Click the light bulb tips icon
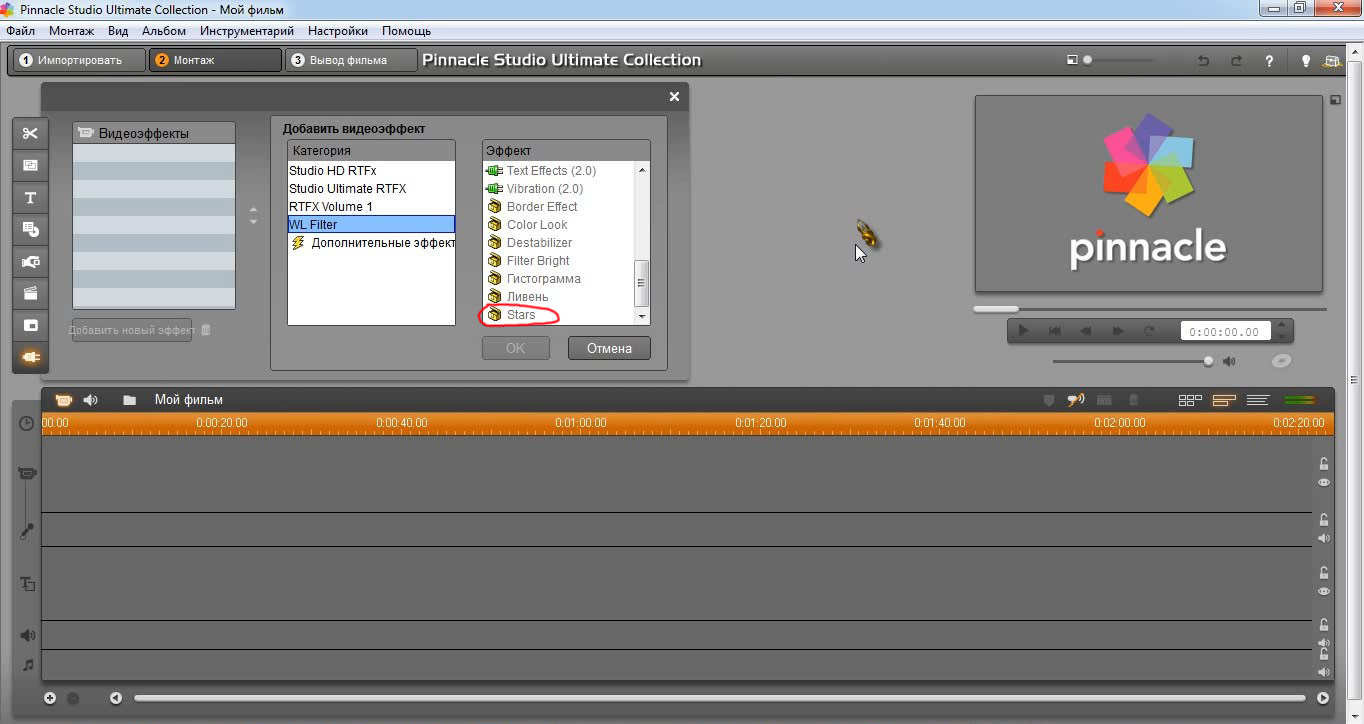The width and height of the screenshot is (1364, 724). point(1305,61)
